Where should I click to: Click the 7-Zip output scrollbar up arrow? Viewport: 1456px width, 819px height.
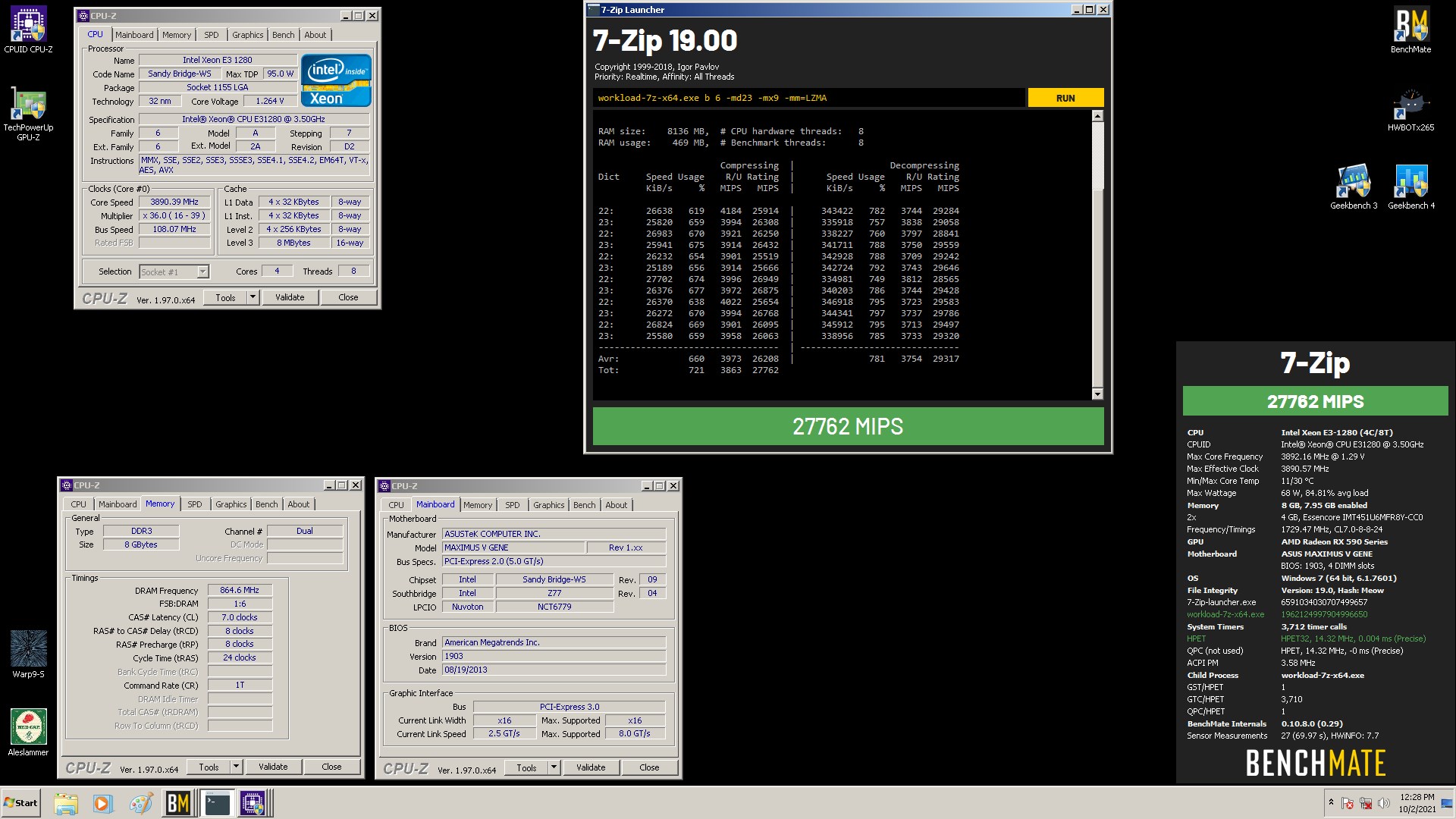pos(1097,116)
